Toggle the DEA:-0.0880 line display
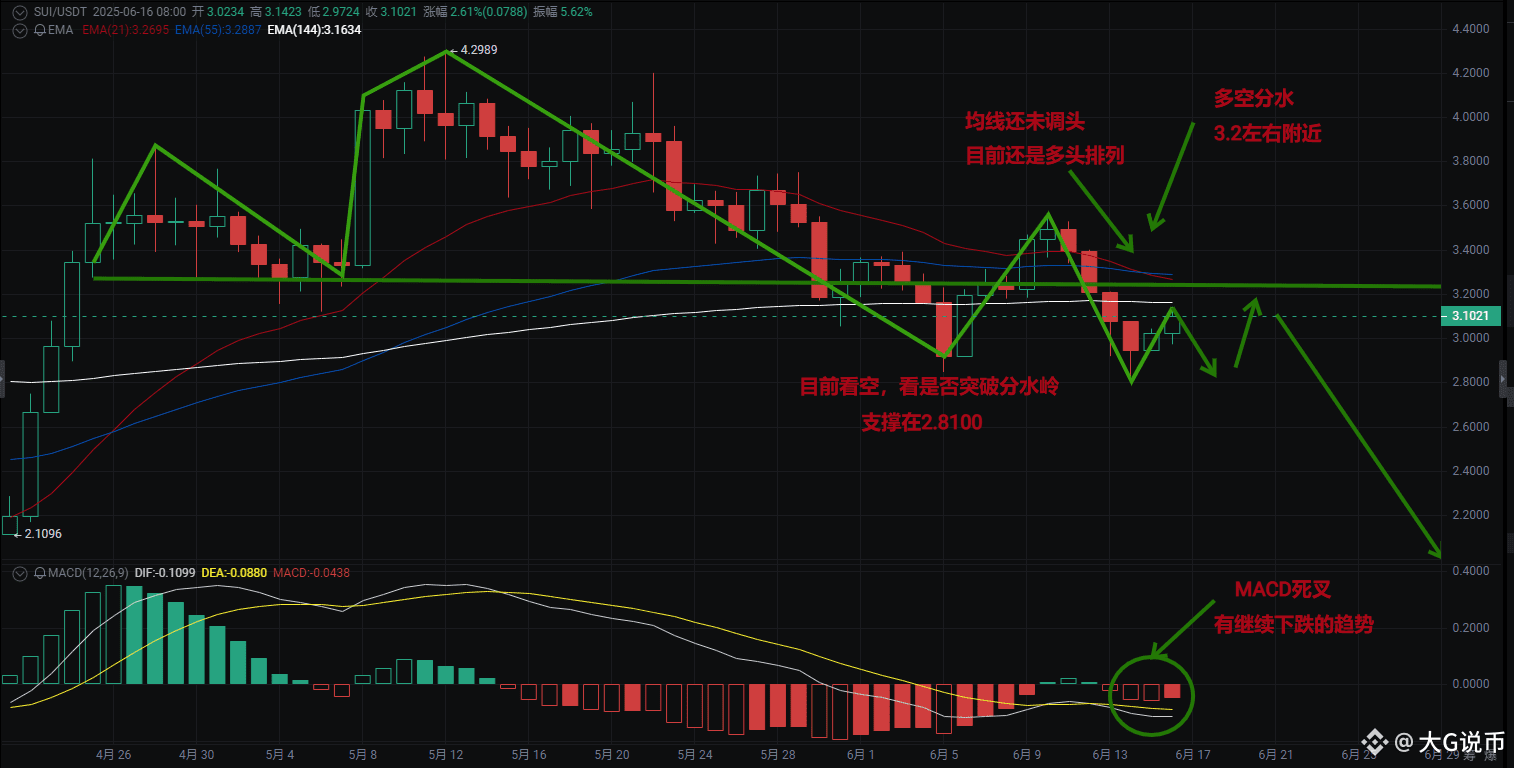1514x768 pixels. coord(234,573)
